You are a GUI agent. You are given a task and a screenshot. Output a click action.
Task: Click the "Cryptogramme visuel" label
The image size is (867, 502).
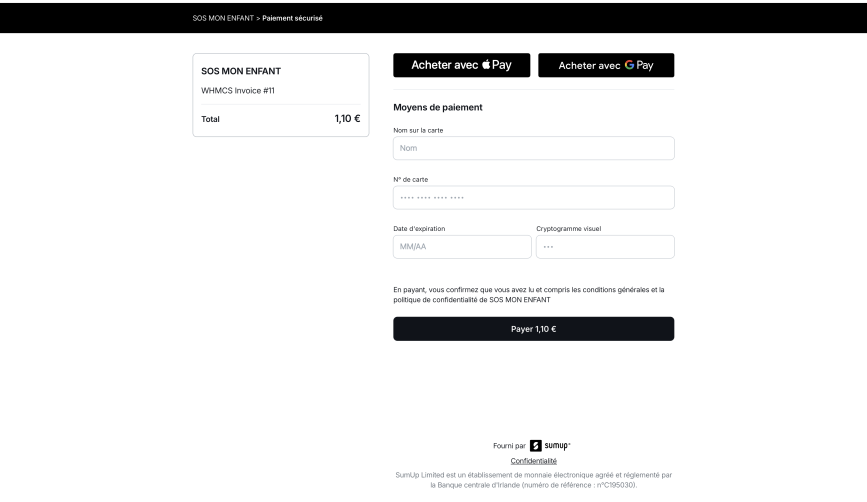pos(569,229)
